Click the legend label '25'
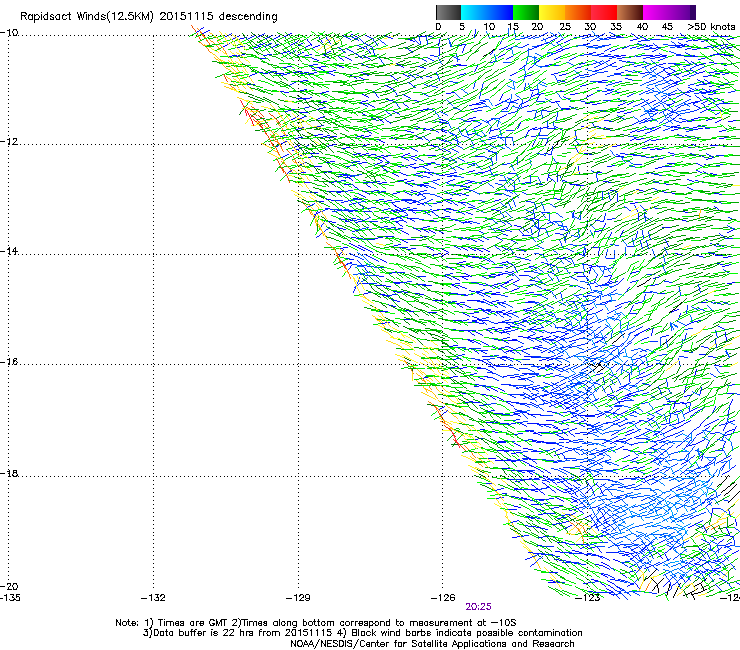Image resolution: width=740 pixels, height=650 pixels. pos(564,27)
